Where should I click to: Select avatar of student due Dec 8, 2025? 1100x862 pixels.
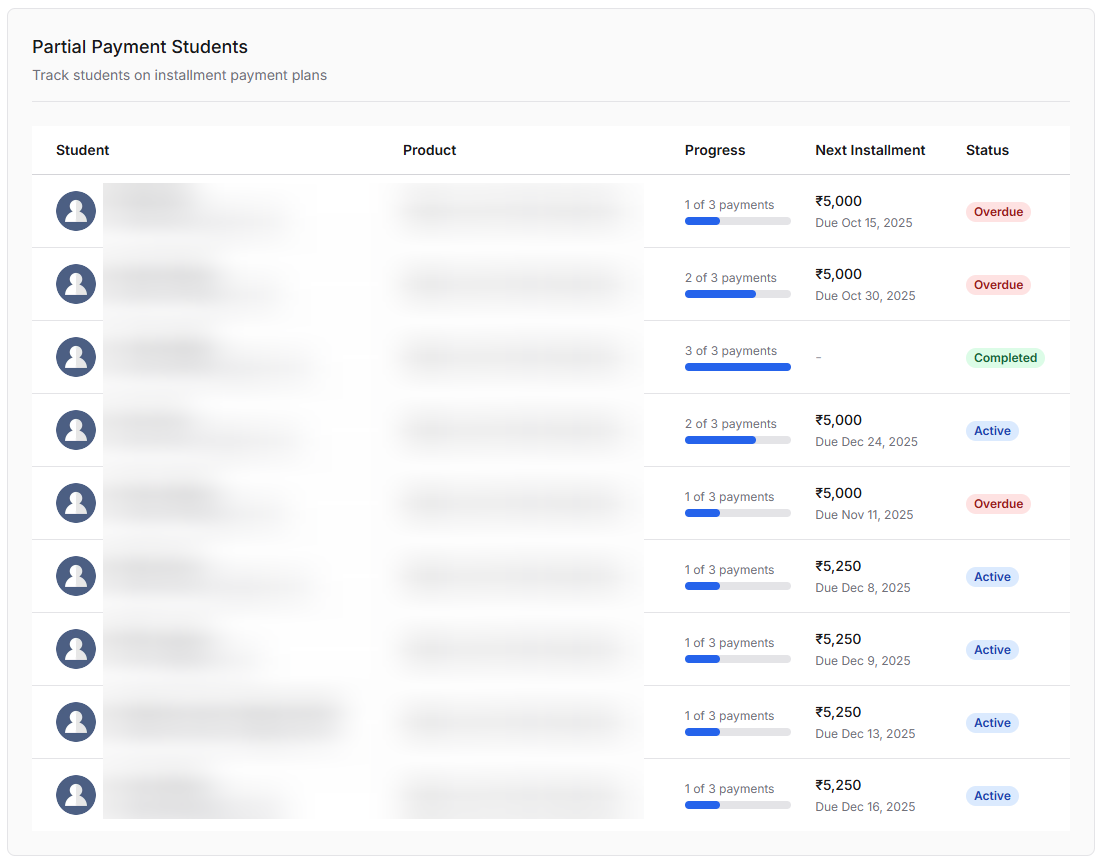(76, 576)
